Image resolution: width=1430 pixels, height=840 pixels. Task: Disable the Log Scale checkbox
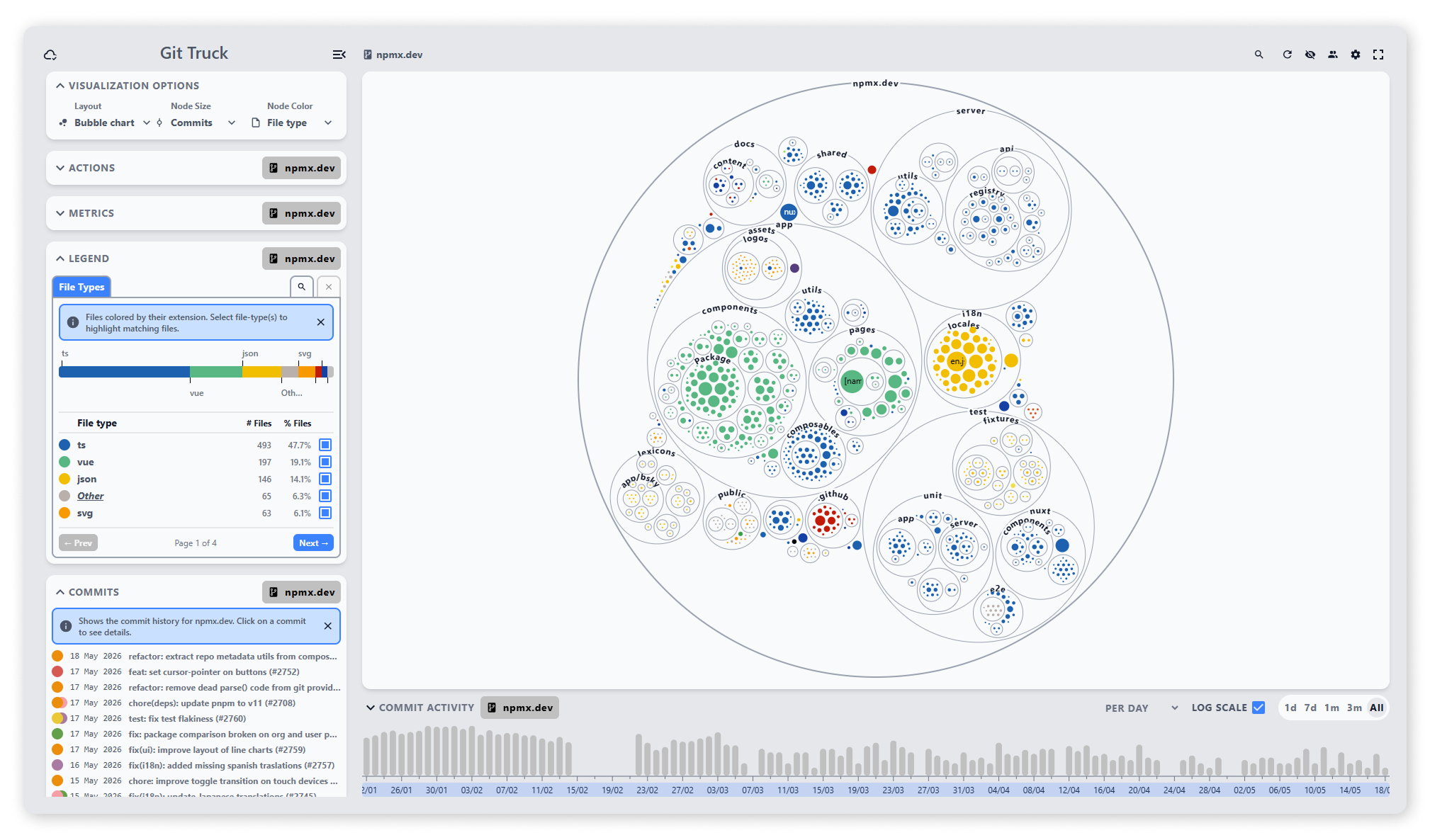[1259, 708]
